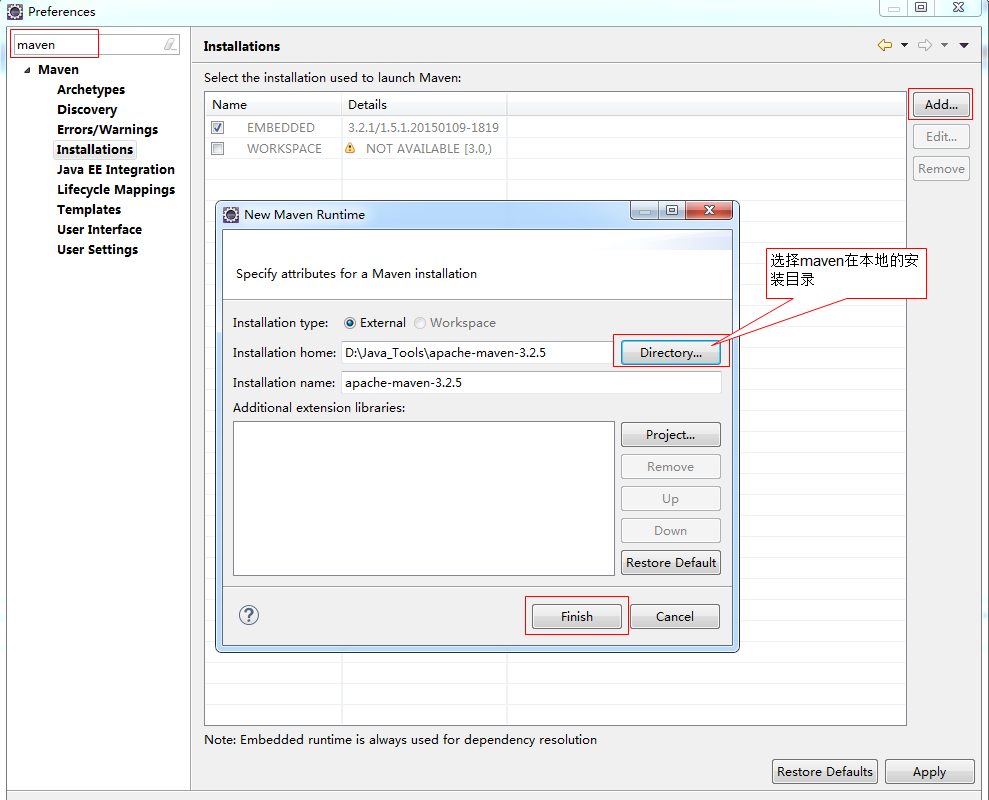Open the Lifecycle Mappings page
This screenshot has height=800, width=989.
pyautogui.click(x=116, y=190)
